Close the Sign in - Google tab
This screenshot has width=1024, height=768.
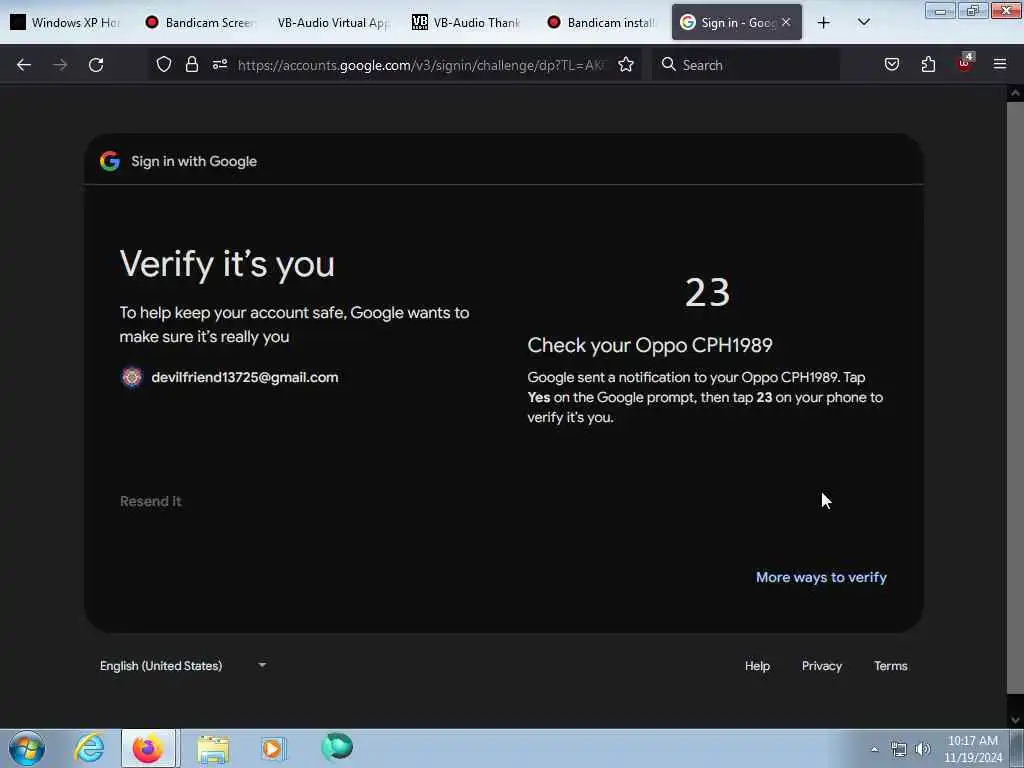(786, 22)
